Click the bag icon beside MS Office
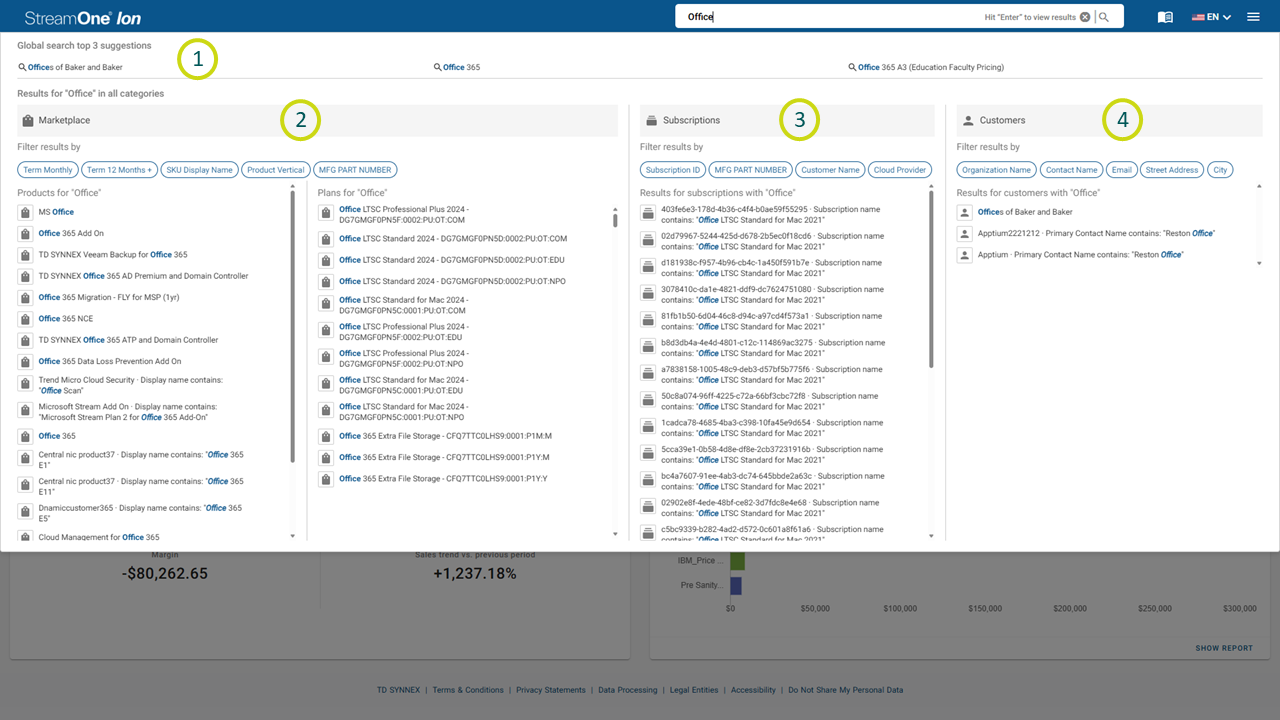The width and height of the screenshot is (1280, 720). click(25, 212)
